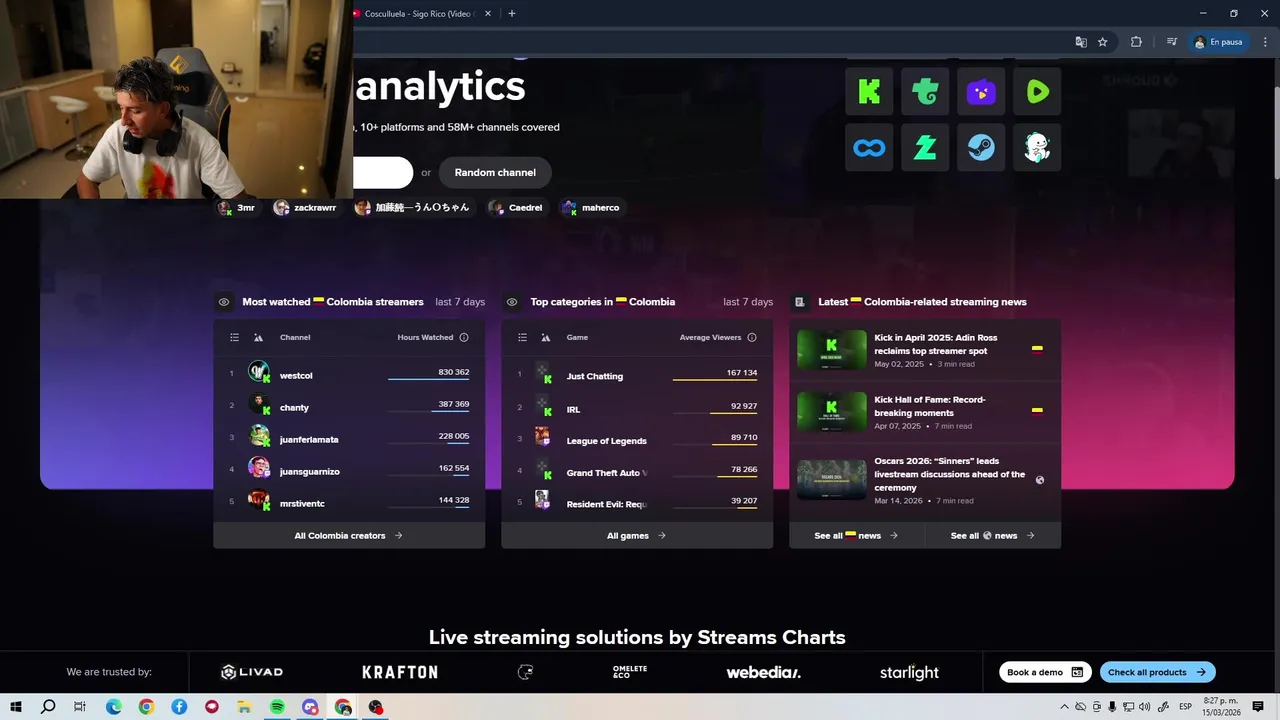Screen dimensions: 1280x720
Task: Open the Windows notification center icon
Action: [x=1258, y=707]
